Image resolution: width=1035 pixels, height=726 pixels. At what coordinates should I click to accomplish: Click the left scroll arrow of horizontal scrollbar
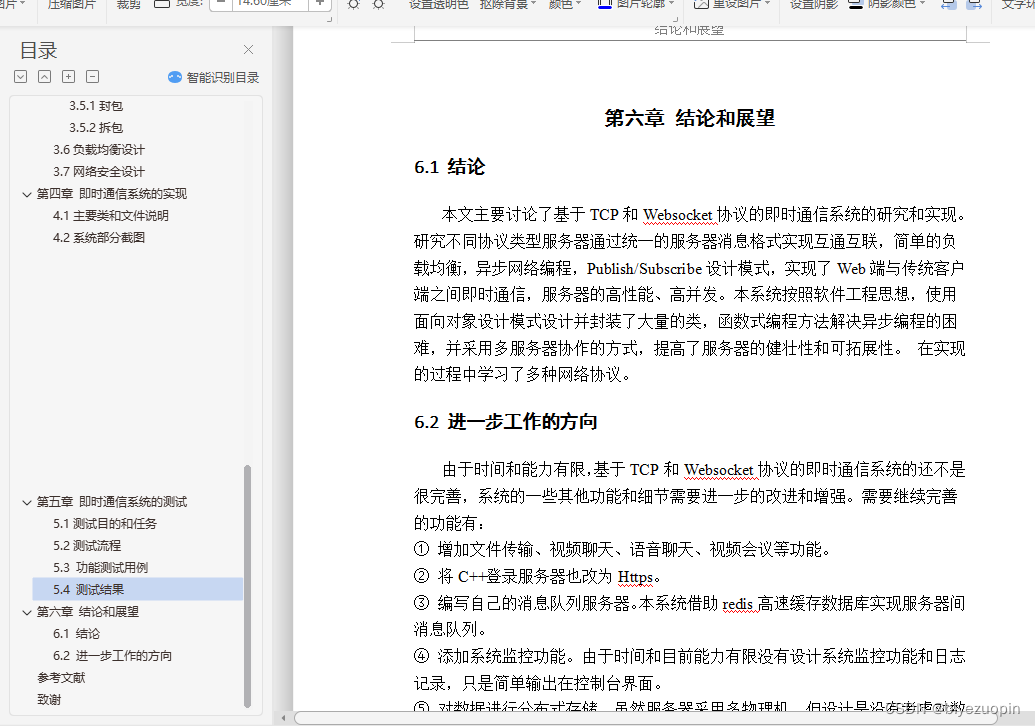[283, 718]
